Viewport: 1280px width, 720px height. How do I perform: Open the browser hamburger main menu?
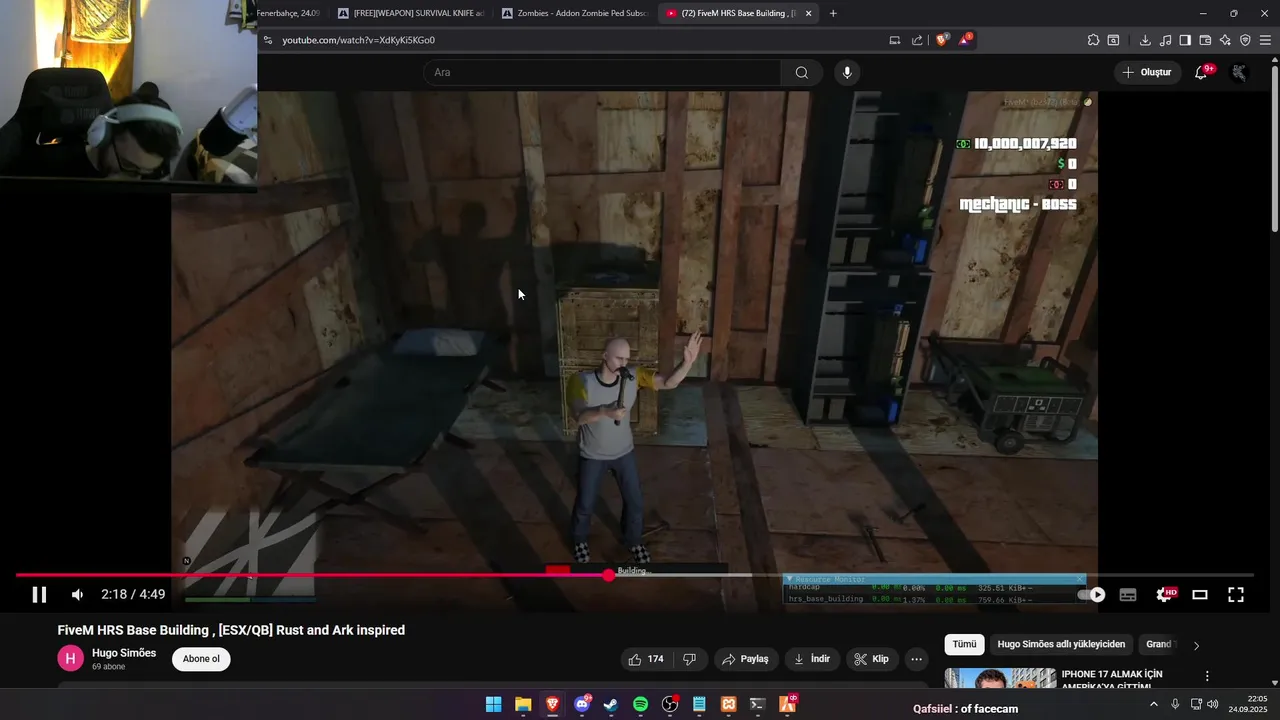click(x=1265, y=40)
